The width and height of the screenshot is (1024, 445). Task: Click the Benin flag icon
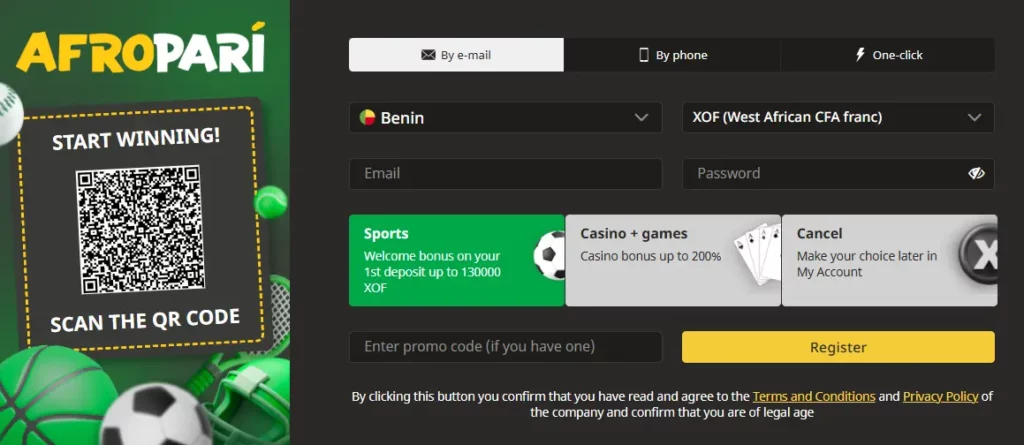(367, 118)
